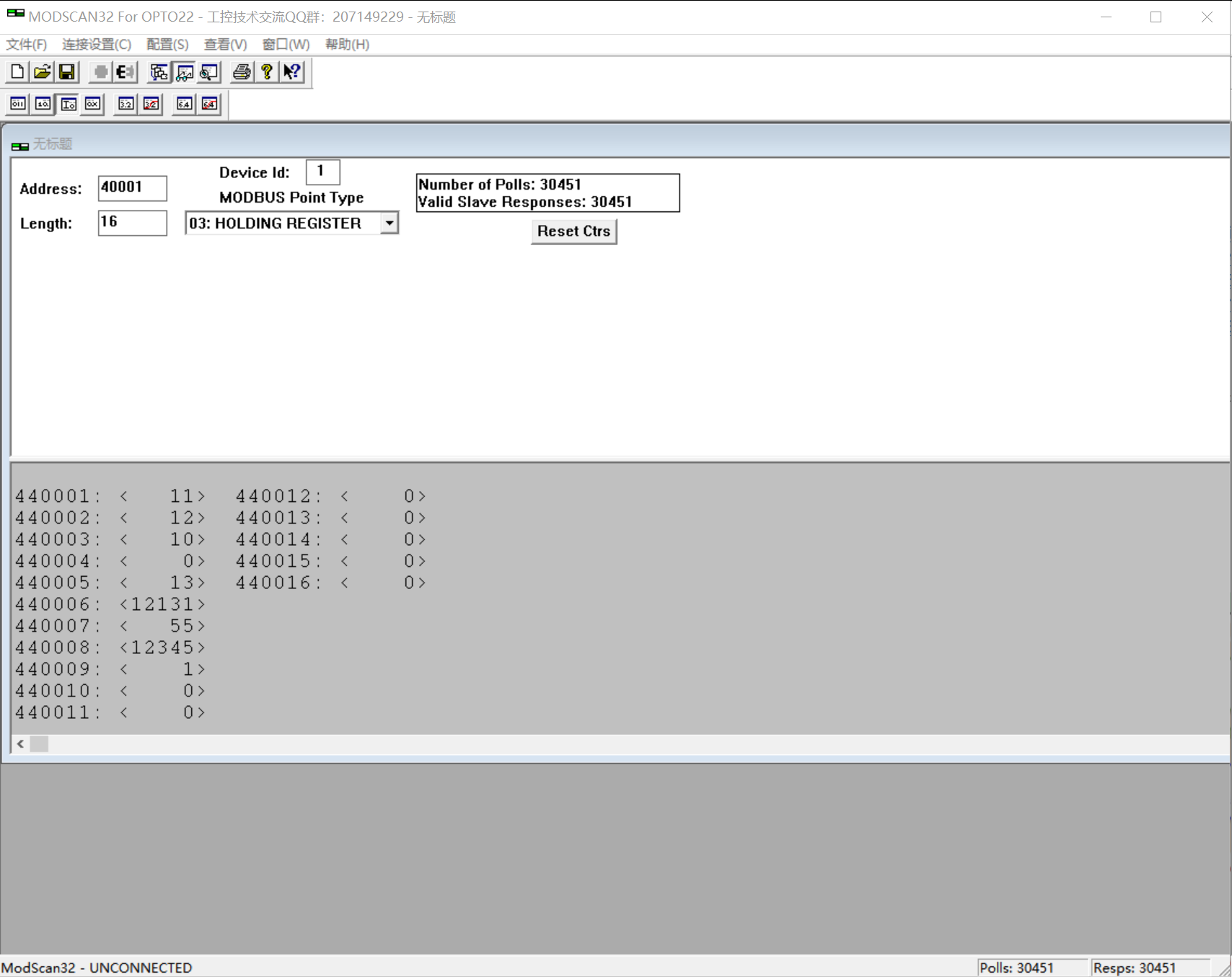
Task: Open the 查看(V) menu
Action: point(224,44)
